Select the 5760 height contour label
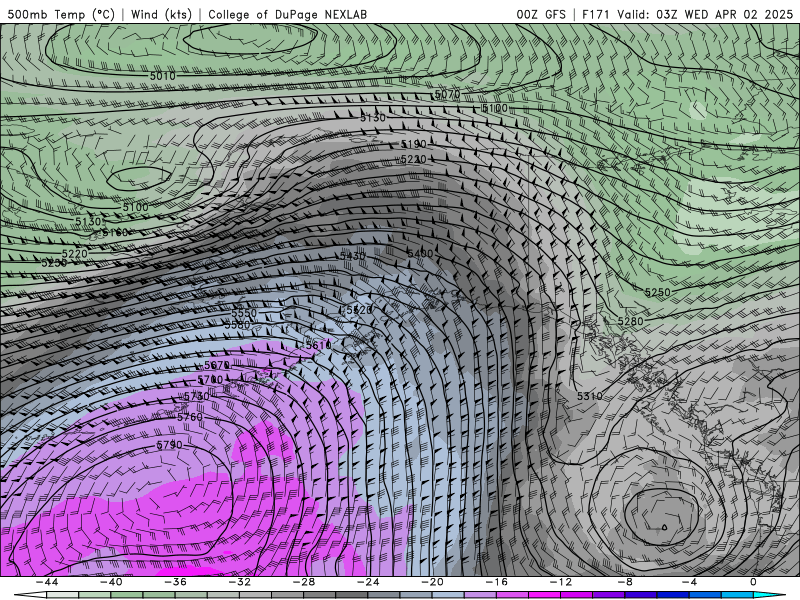Screen dimensions: 800x600 [190, 417]
